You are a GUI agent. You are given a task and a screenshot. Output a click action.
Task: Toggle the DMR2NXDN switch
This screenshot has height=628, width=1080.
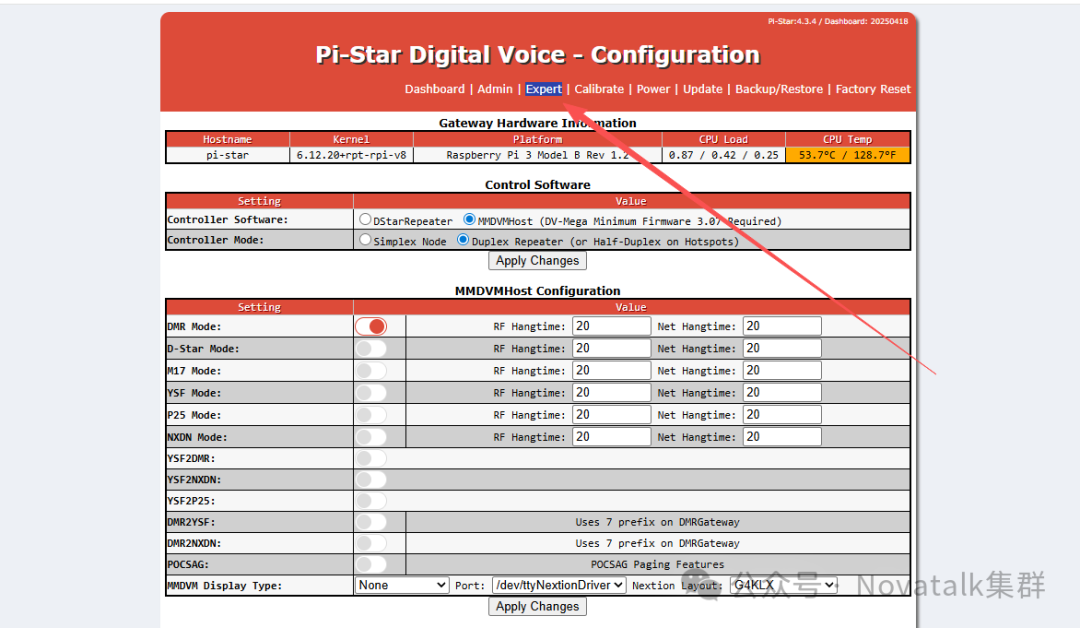(371, 543)
